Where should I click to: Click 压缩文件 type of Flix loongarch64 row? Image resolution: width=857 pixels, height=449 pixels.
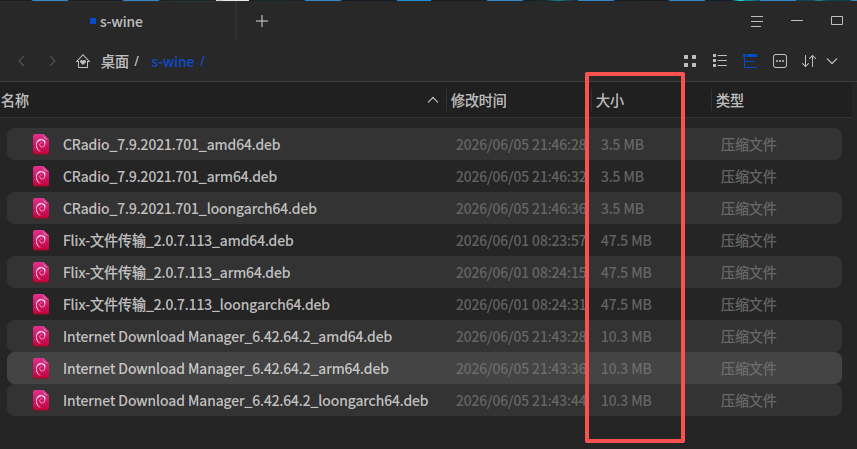(x=748, y=305)
